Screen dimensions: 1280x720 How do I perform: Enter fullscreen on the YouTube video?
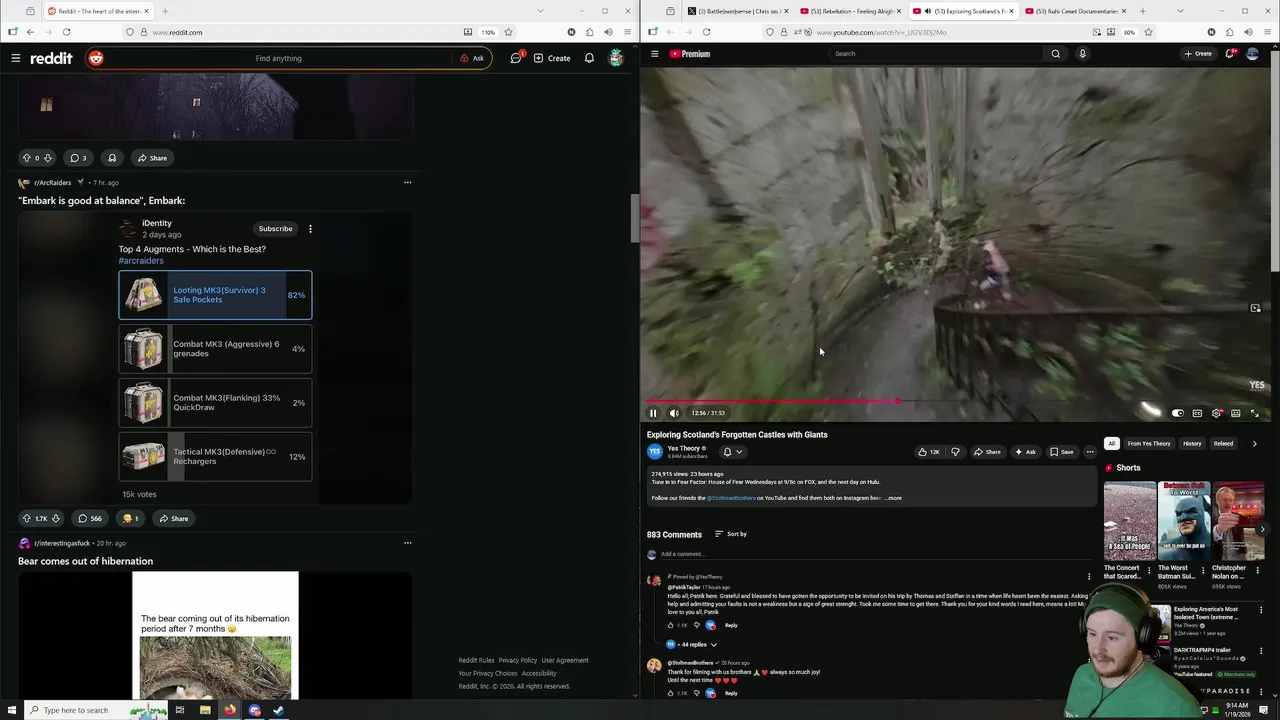[x=1255, y=413]
